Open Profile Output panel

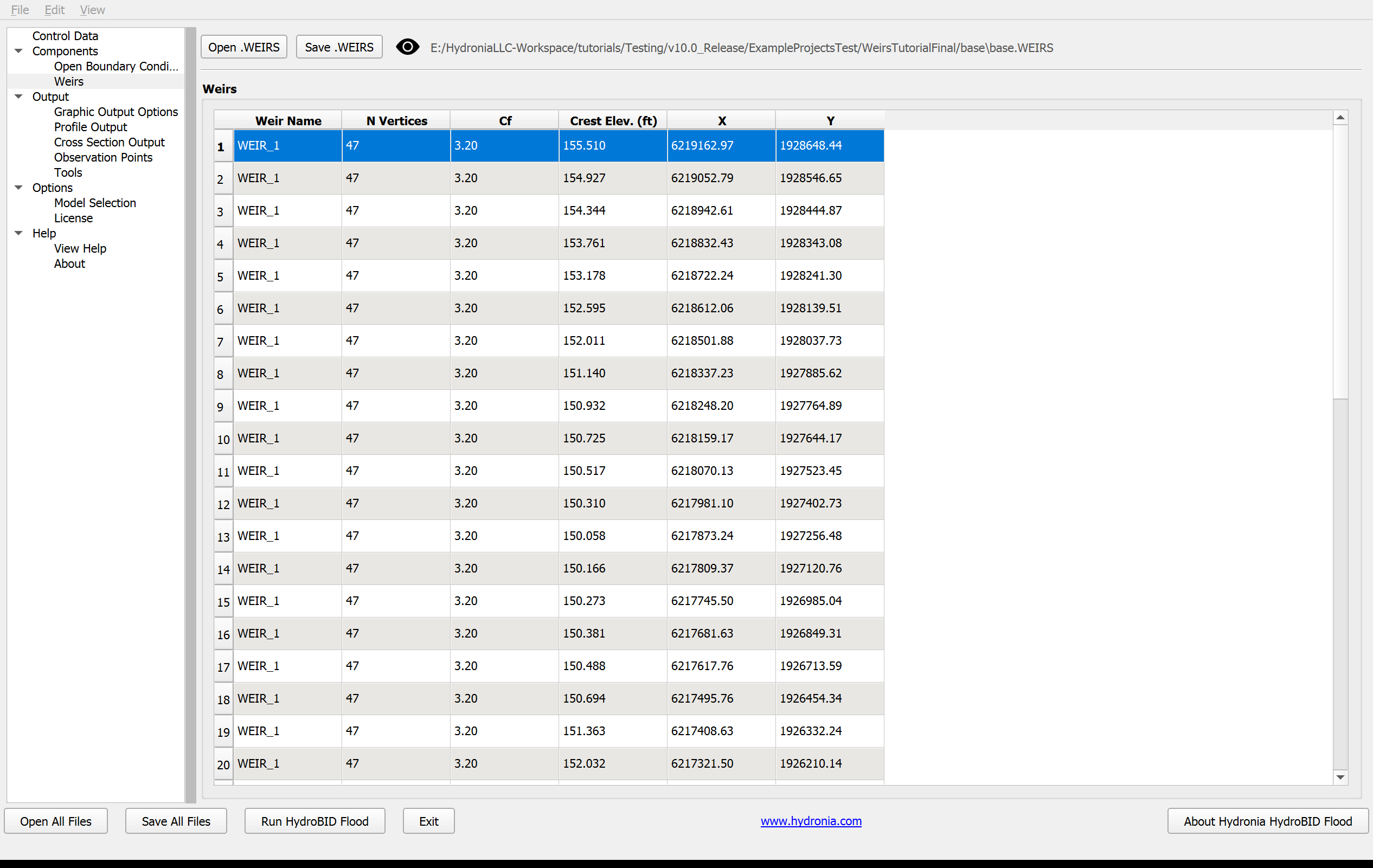(x=91, y=127)
